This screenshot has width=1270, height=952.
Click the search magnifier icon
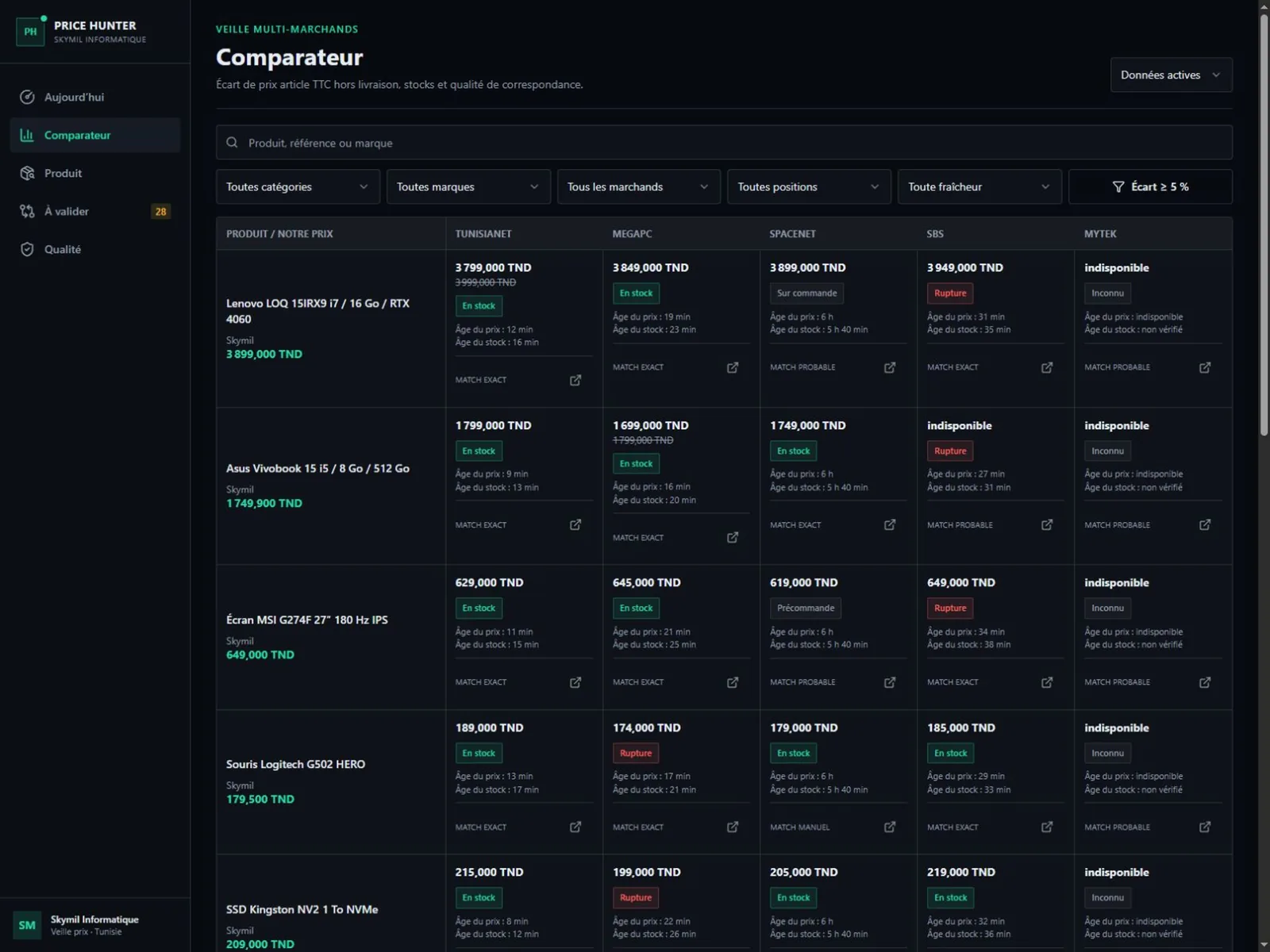point(232,143)
